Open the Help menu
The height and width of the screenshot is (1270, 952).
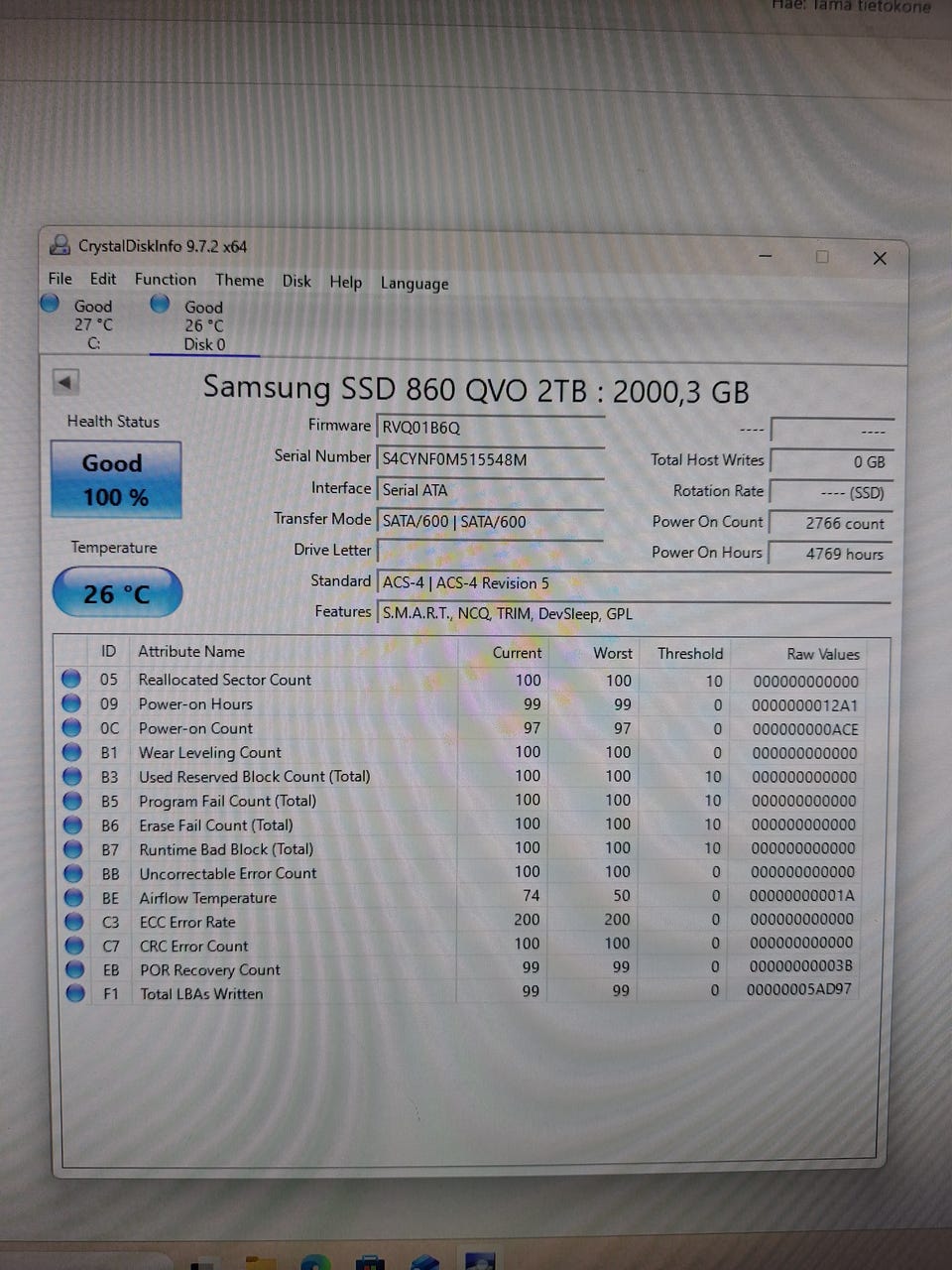pos(346,282)
